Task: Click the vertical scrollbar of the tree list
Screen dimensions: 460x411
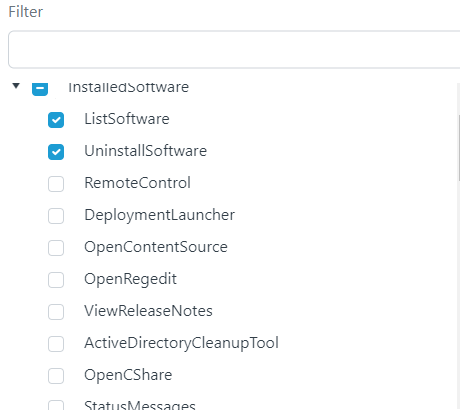Action: 459,148
